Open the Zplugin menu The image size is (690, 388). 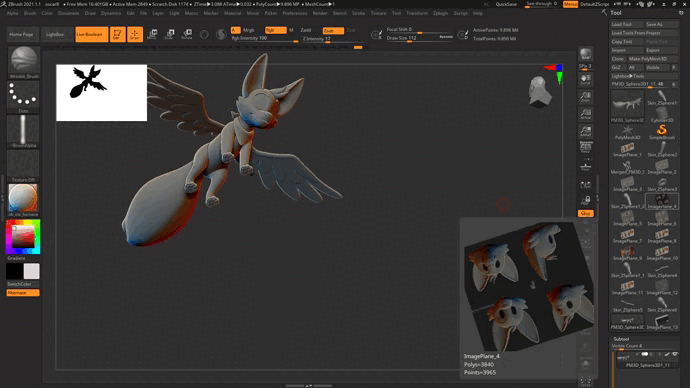coord(440,13)
